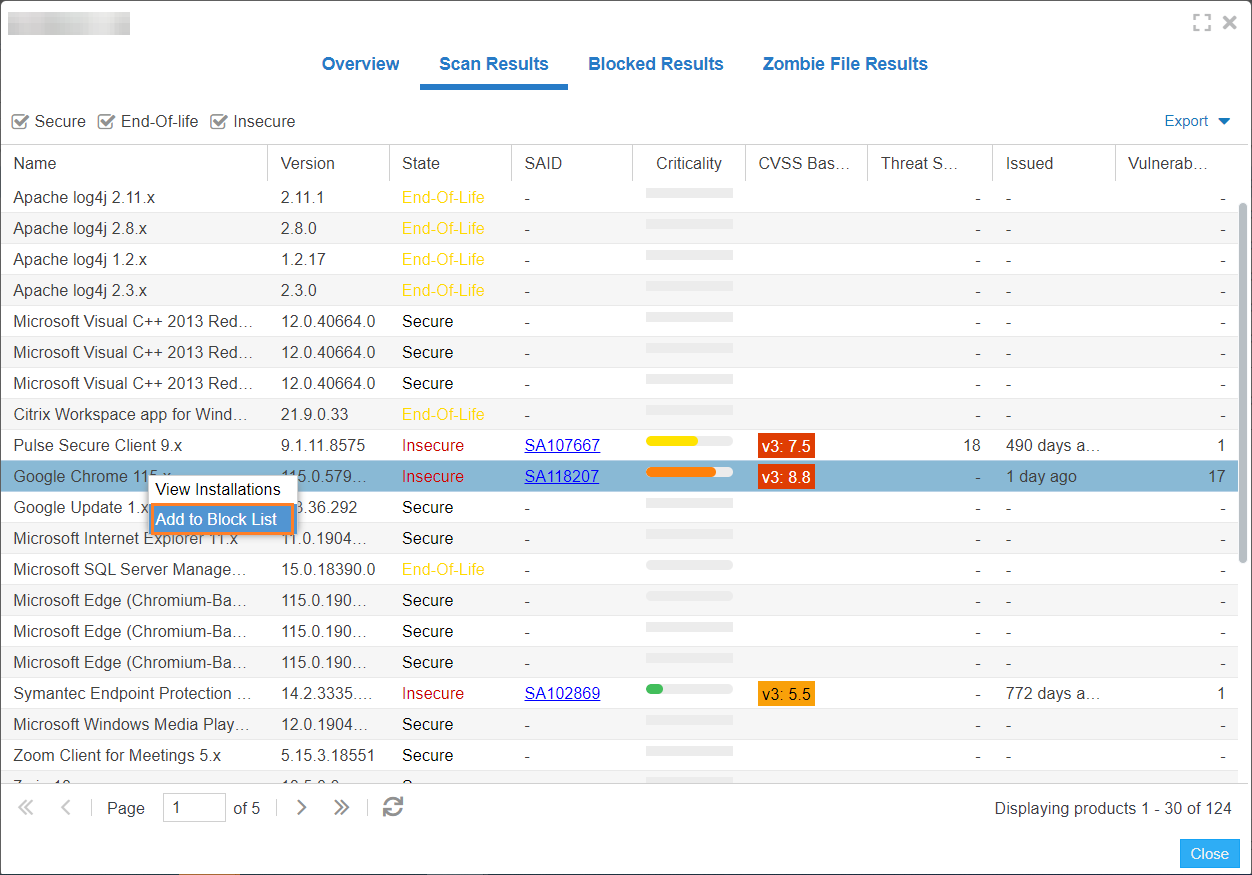The image size is (1252, 875).
Task: Click the blue Close button
Action: 1209,854
